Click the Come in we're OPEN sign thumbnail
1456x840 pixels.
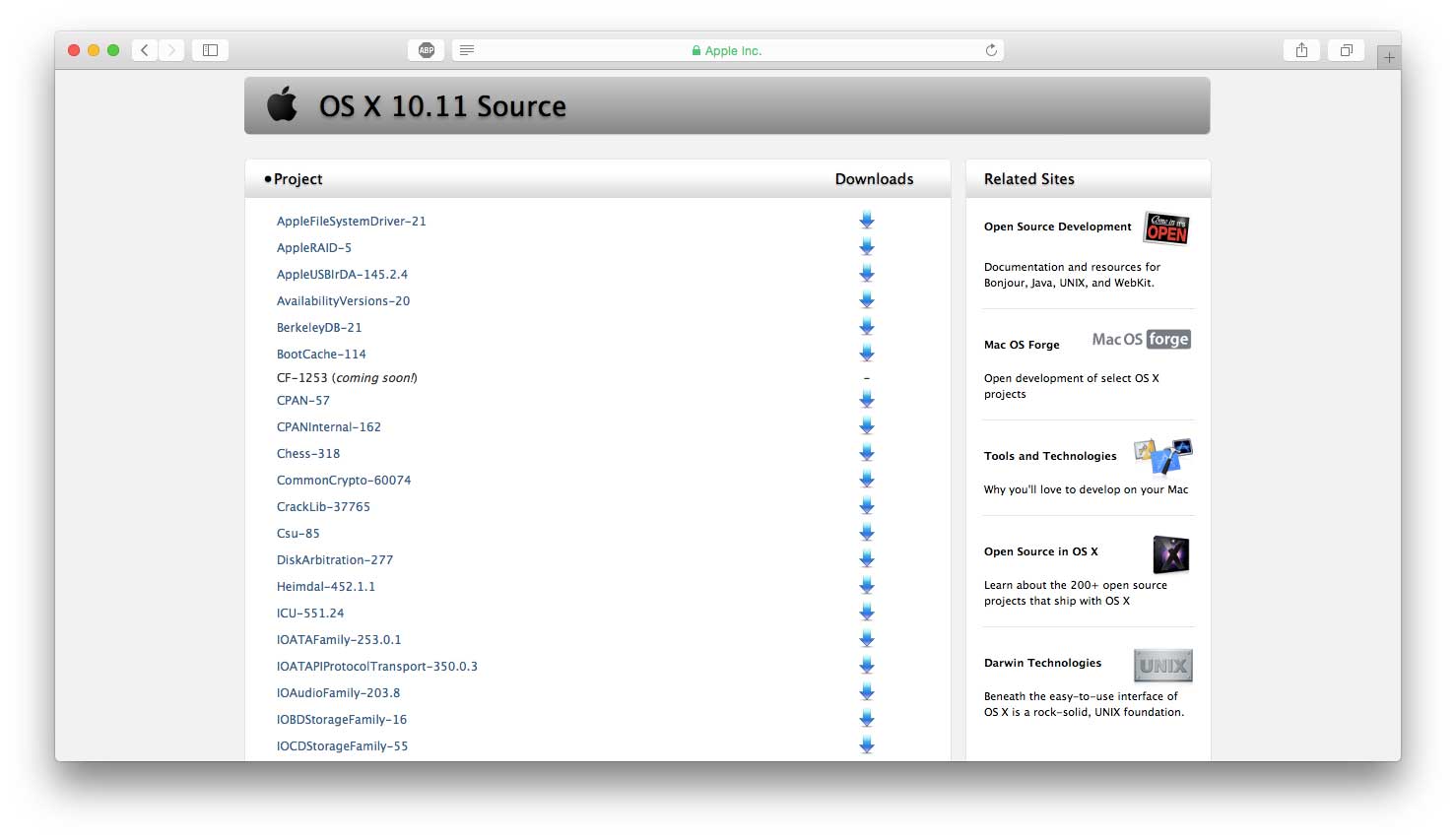pyautogui.click(x=1166, y=227)
